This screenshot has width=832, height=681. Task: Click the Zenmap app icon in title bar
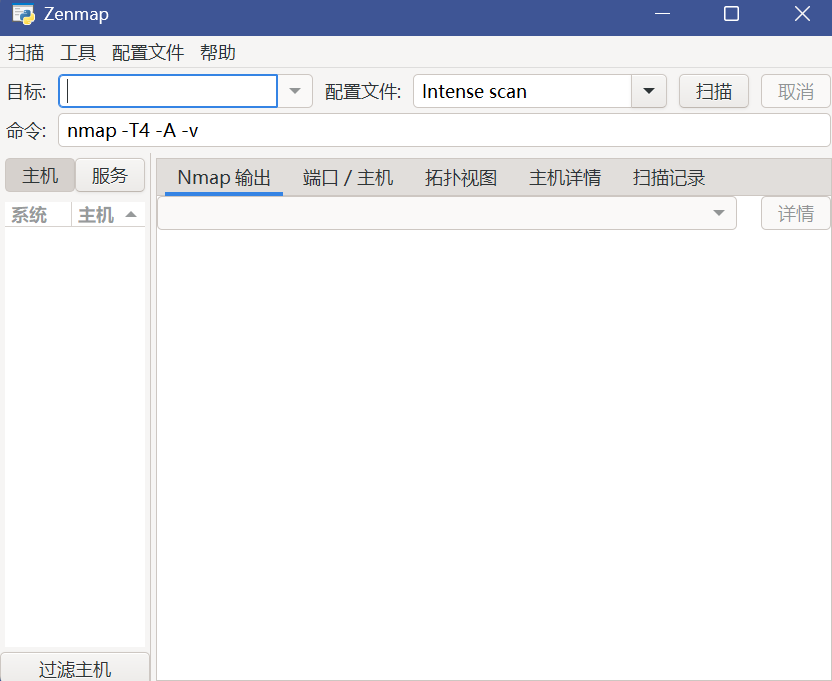tap(23, 14)
